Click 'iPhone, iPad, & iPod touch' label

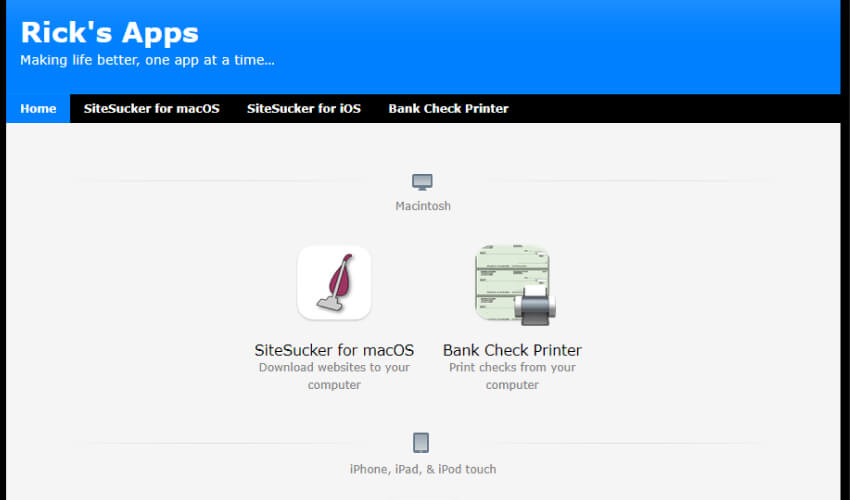point(423,469)
